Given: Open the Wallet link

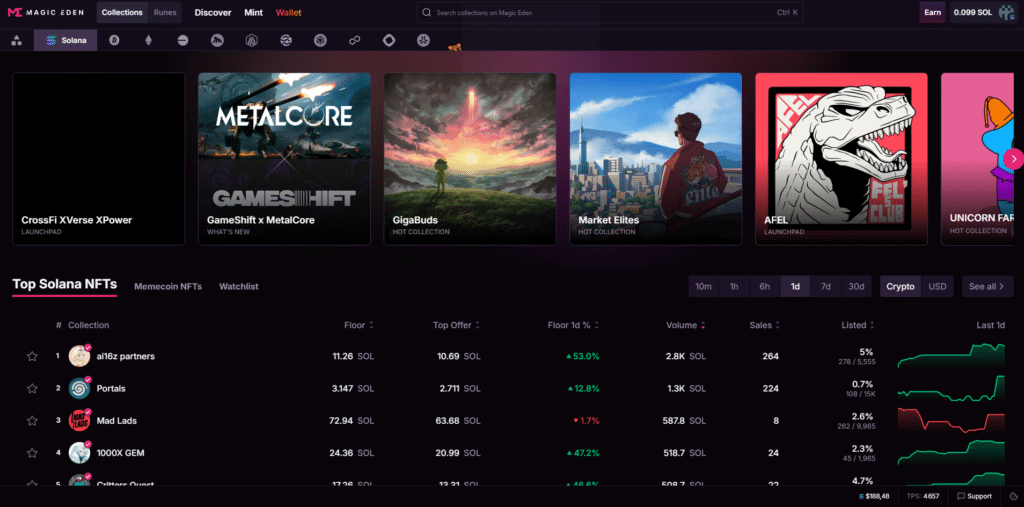Looking at the screenshot, I should [x=289, y=12].
